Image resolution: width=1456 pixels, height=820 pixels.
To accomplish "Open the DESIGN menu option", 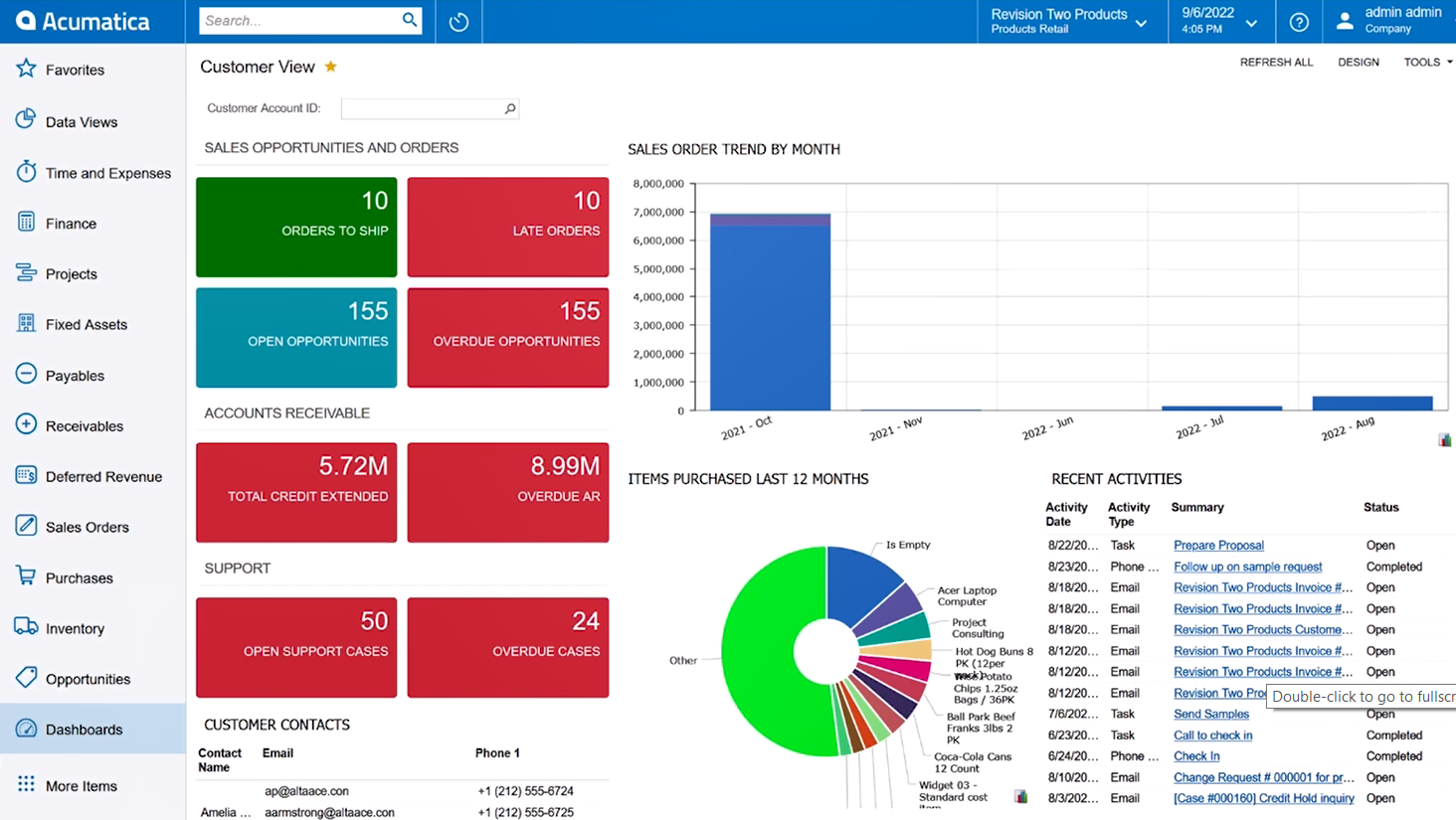I will [1359, 62].
